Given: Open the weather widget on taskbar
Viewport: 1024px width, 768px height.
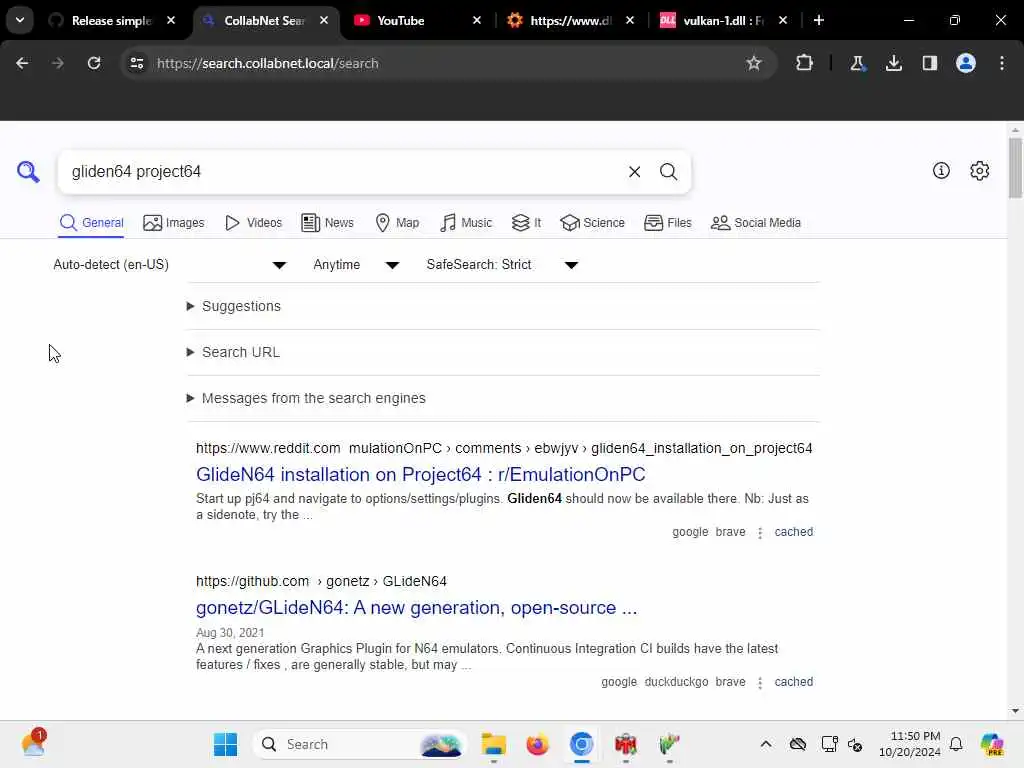Looking at the screenshot, I should [33, 743].
